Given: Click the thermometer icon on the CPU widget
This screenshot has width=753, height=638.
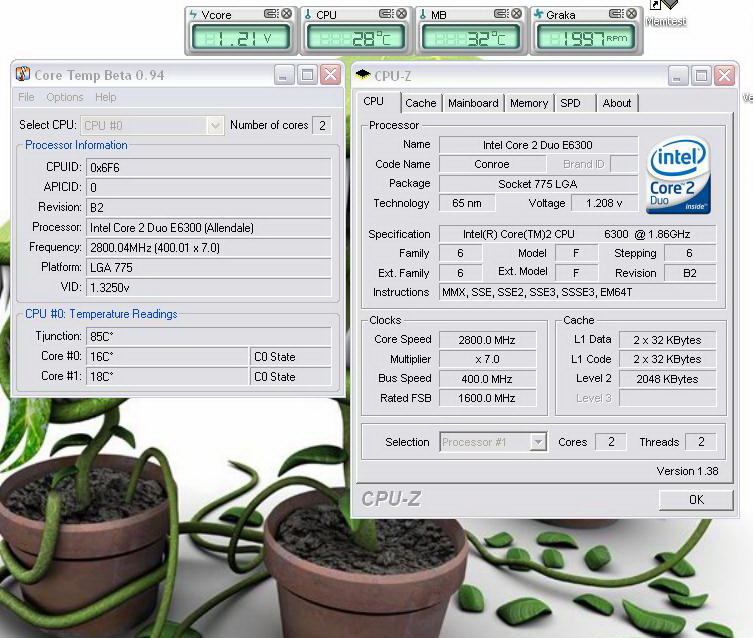Looking at the screenshot, I should click(x=308, y=14).
